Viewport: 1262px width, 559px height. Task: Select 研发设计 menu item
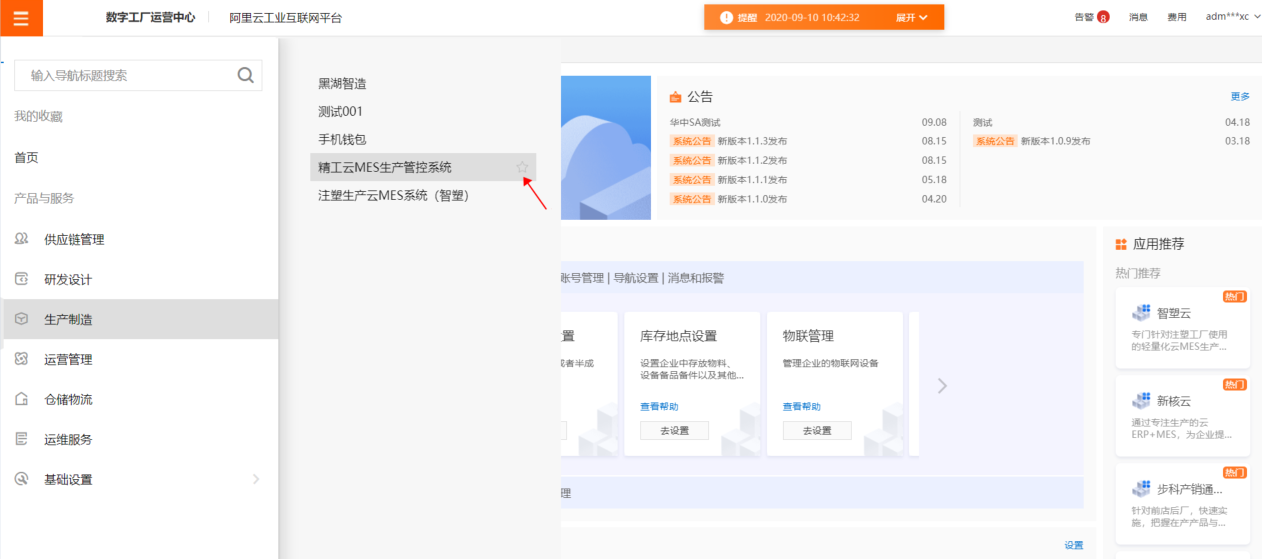139,279
